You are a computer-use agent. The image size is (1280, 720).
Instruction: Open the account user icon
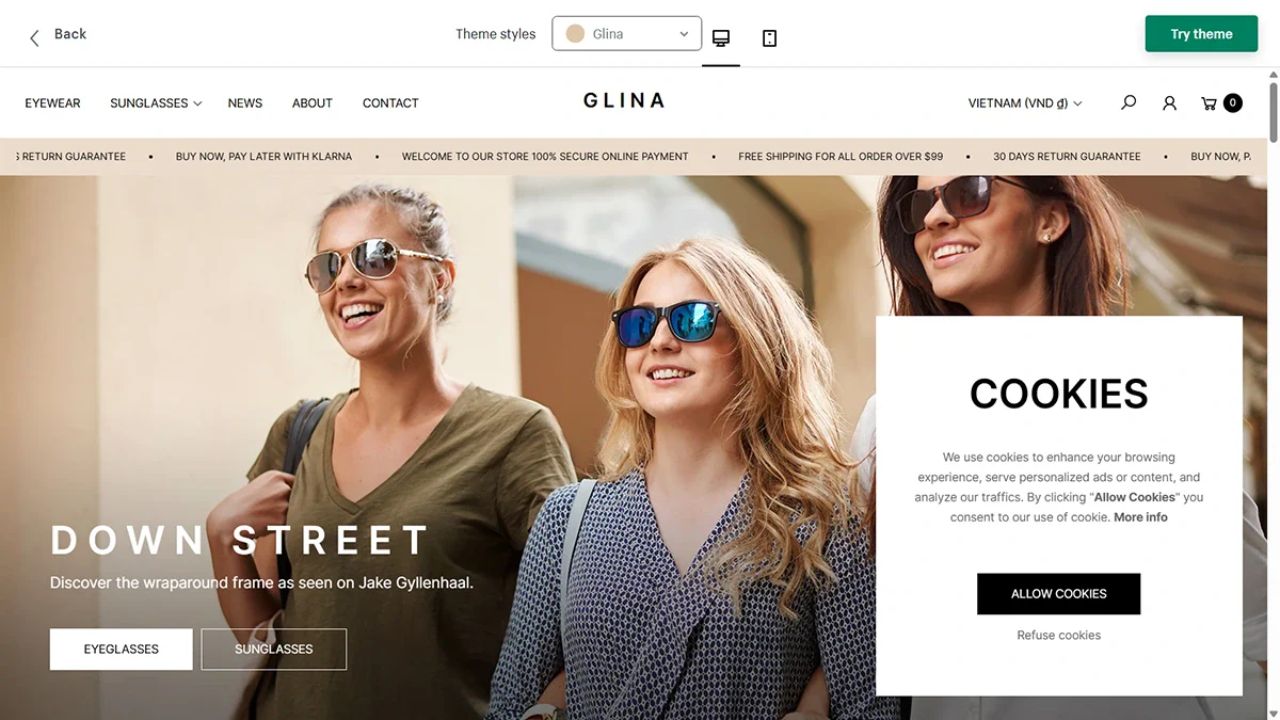[1169, 103]
